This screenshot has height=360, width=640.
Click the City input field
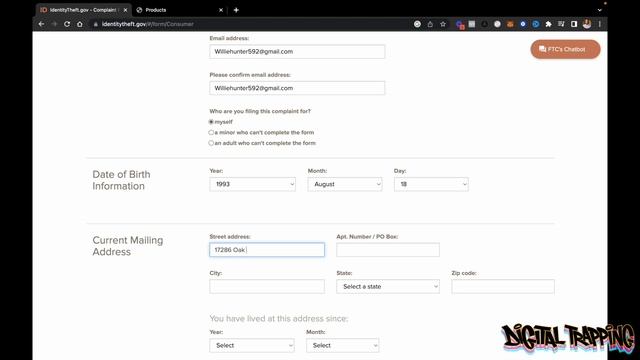point(267,287)
